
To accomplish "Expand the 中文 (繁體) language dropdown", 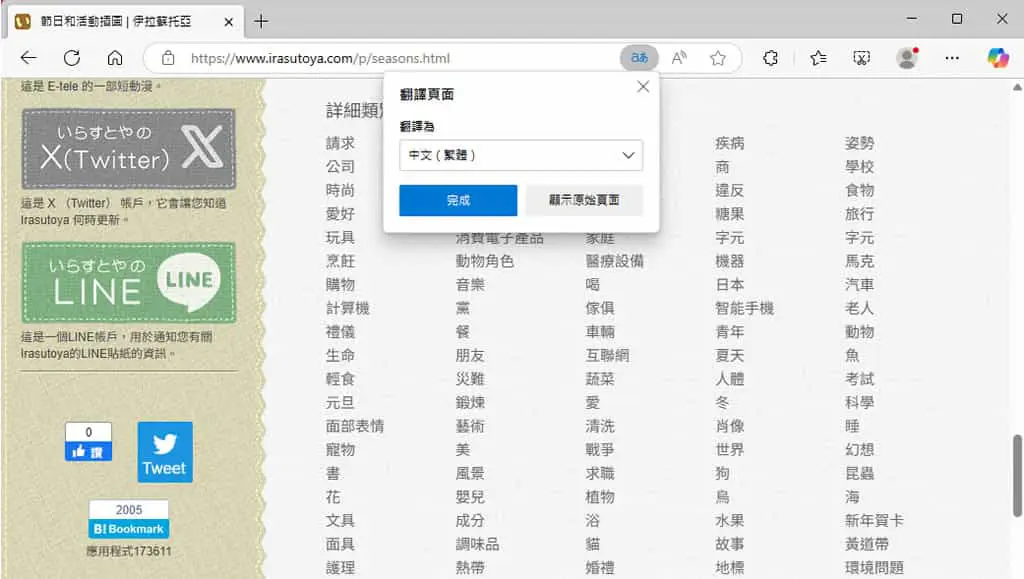I will click(520, 155).
